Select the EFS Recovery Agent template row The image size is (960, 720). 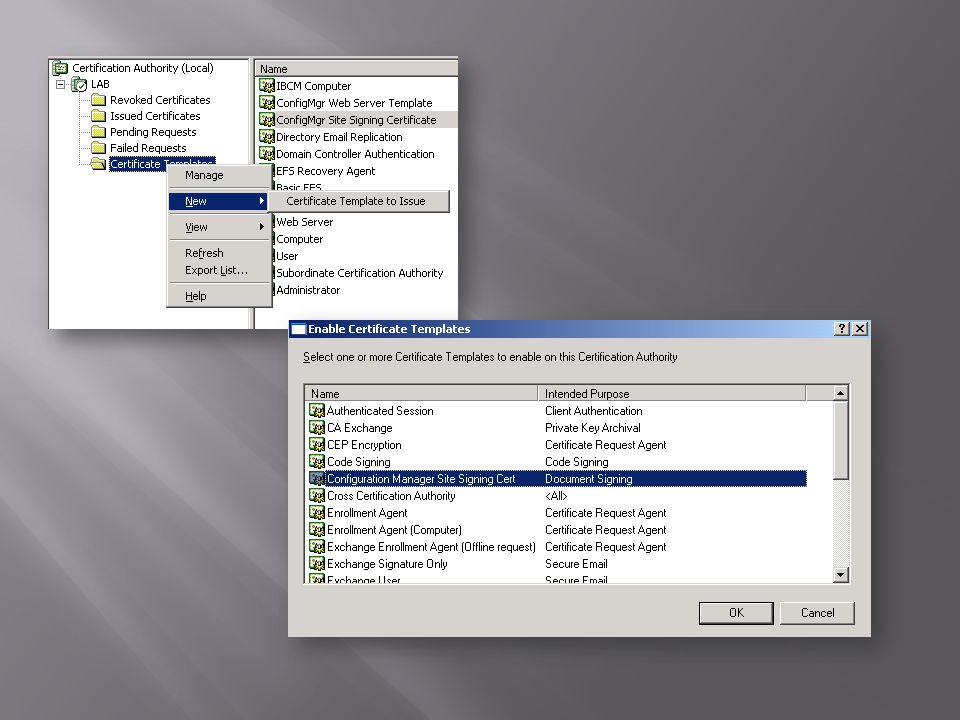click(325, 171)
